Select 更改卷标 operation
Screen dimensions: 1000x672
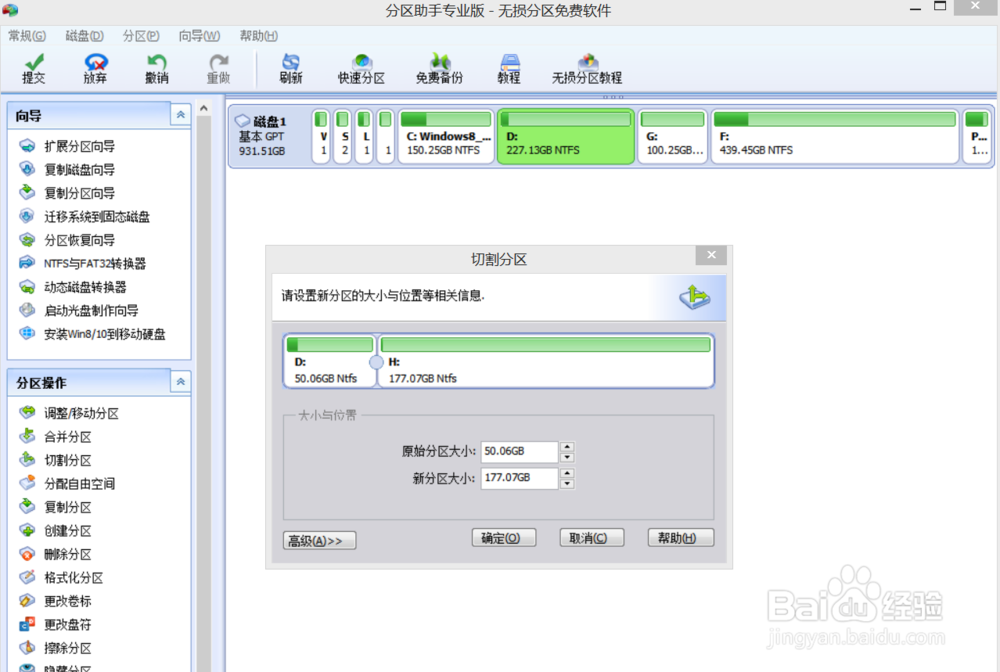pyautogui.click(x=55, y=601)
